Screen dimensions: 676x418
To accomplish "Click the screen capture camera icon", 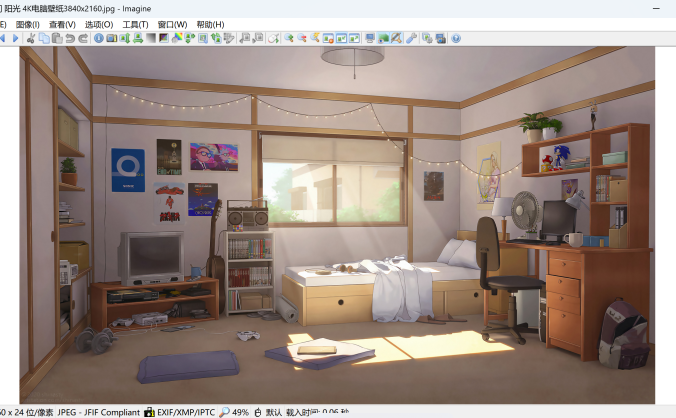I will (440, 38).
